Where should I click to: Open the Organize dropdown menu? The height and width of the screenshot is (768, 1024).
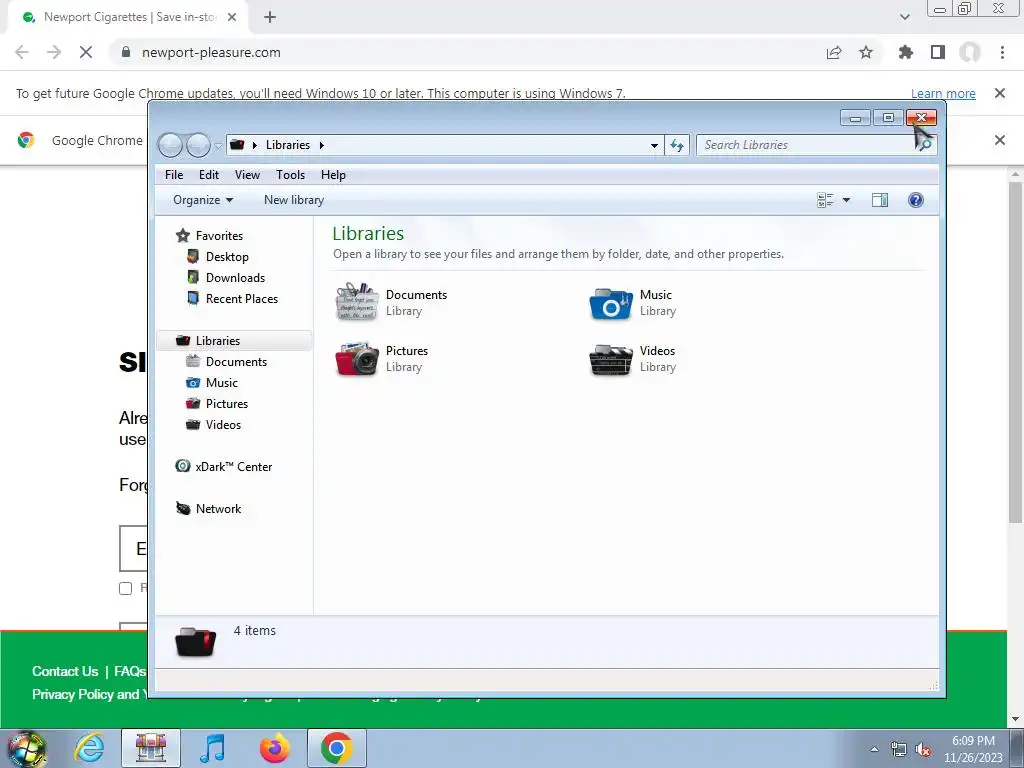(203, 200)
